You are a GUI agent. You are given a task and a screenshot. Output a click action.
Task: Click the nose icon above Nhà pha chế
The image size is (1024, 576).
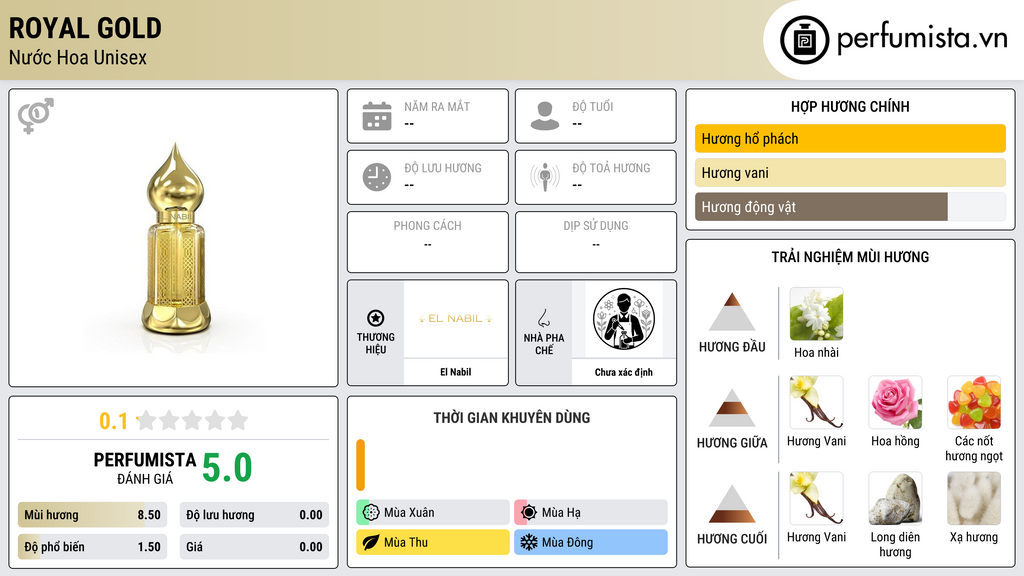point(543,318)
